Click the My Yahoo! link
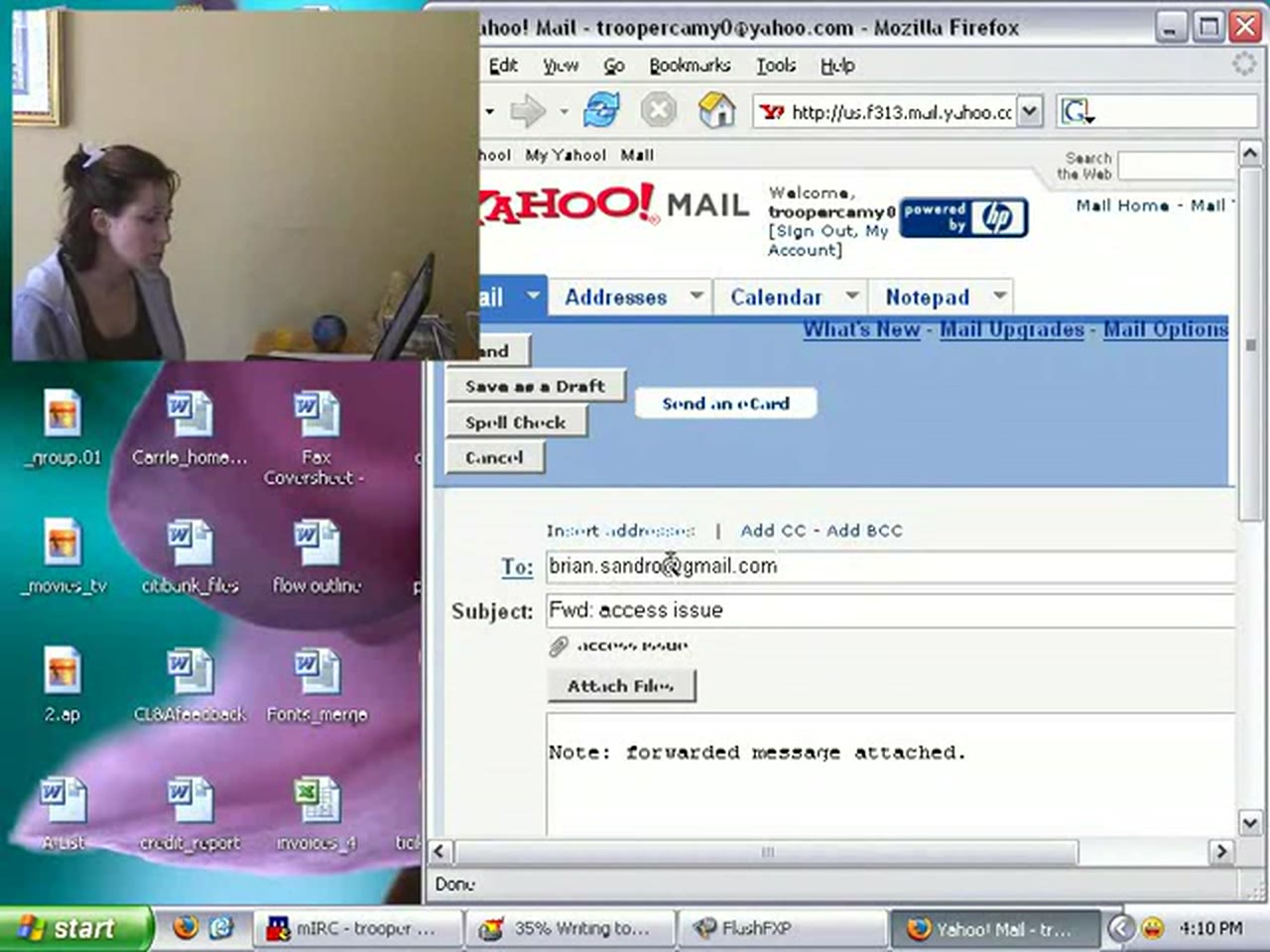This screenshot has height=952, width=1270. (565, 155)
